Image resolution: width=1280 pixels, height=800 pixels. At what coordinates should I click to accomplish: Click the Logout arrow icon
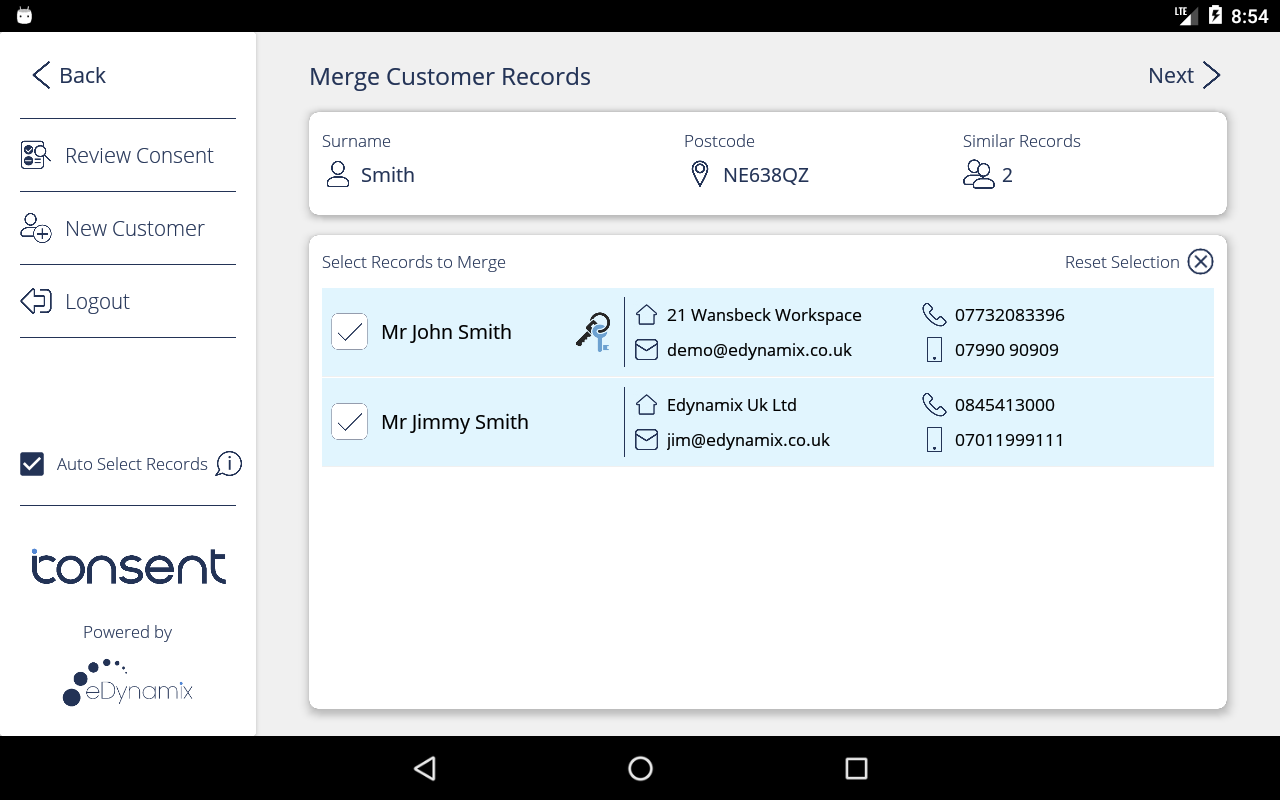tap(36, 301)
